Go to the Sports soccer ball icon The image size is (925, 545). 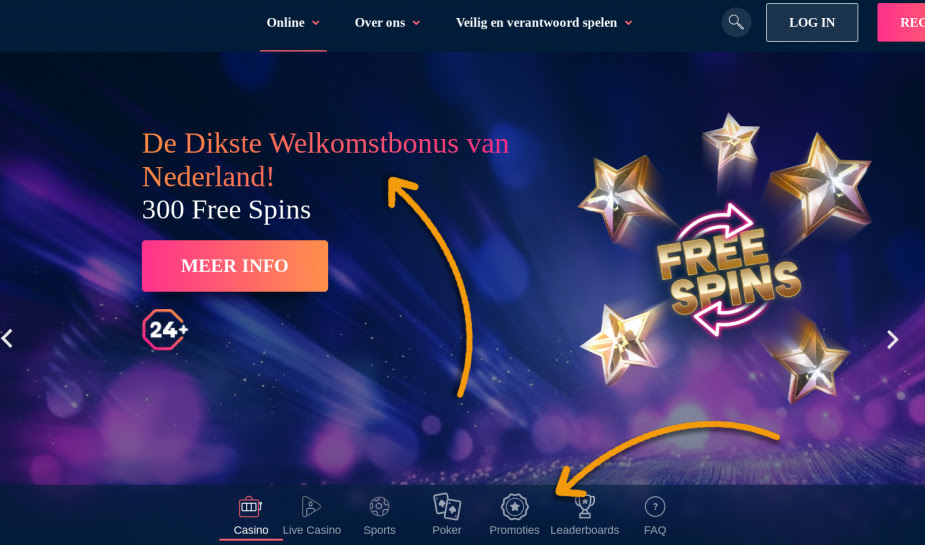coord(379,506)
